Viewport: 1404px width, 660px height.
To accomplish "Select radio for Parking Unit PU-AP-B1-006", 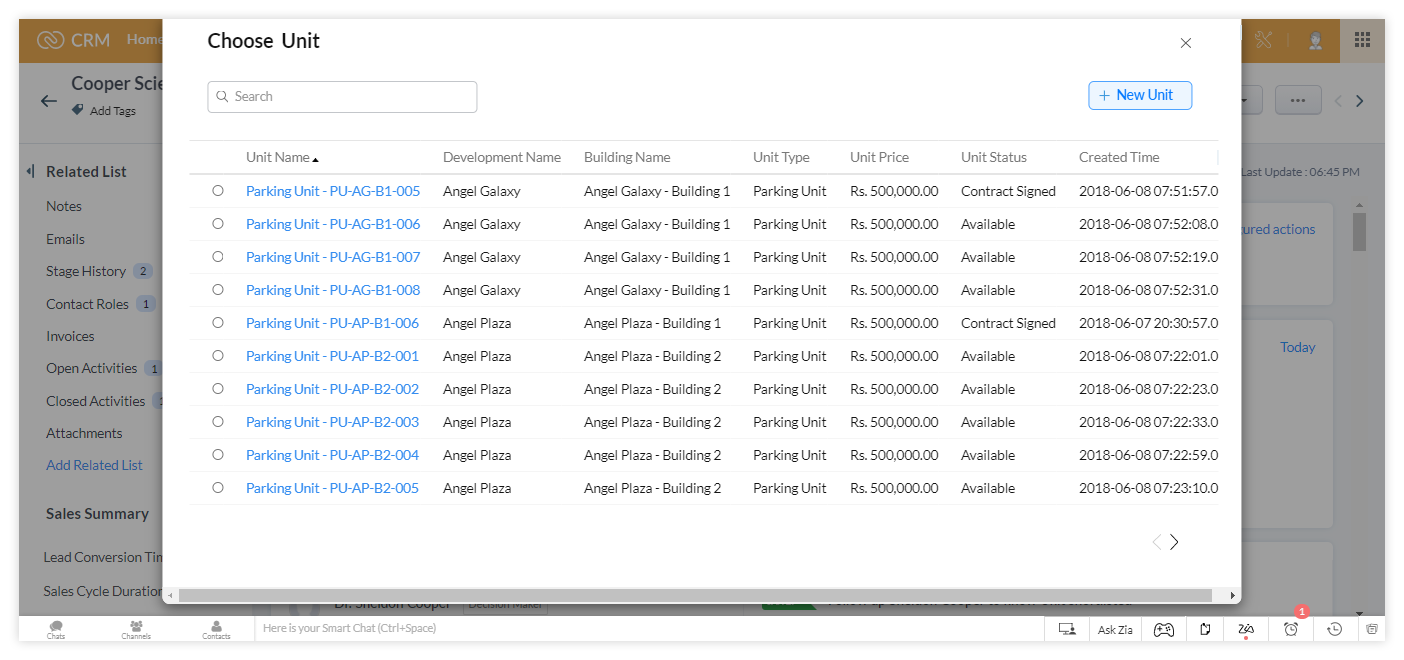I will click(218, 323).
